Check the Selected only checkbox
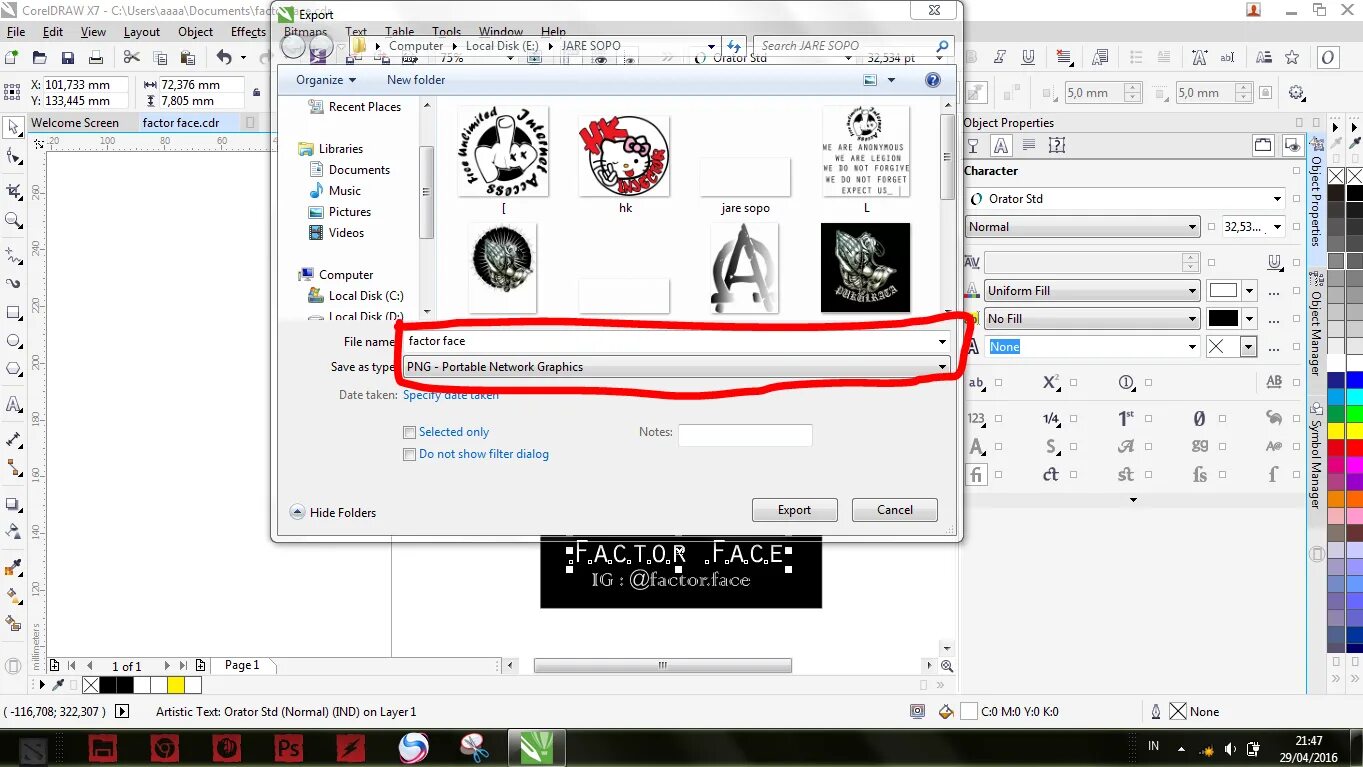The image size is (1363, 767). coord(409,433)
